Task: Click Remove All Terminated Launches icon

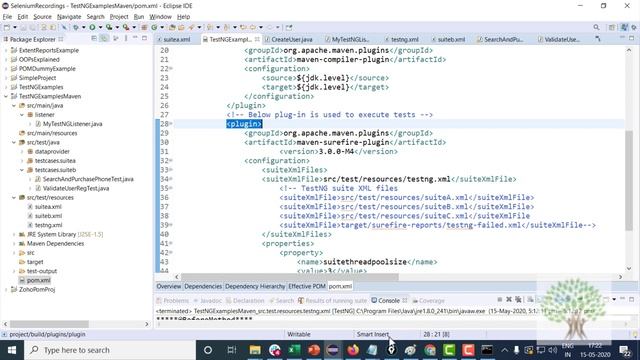Action: coord(518,300)
